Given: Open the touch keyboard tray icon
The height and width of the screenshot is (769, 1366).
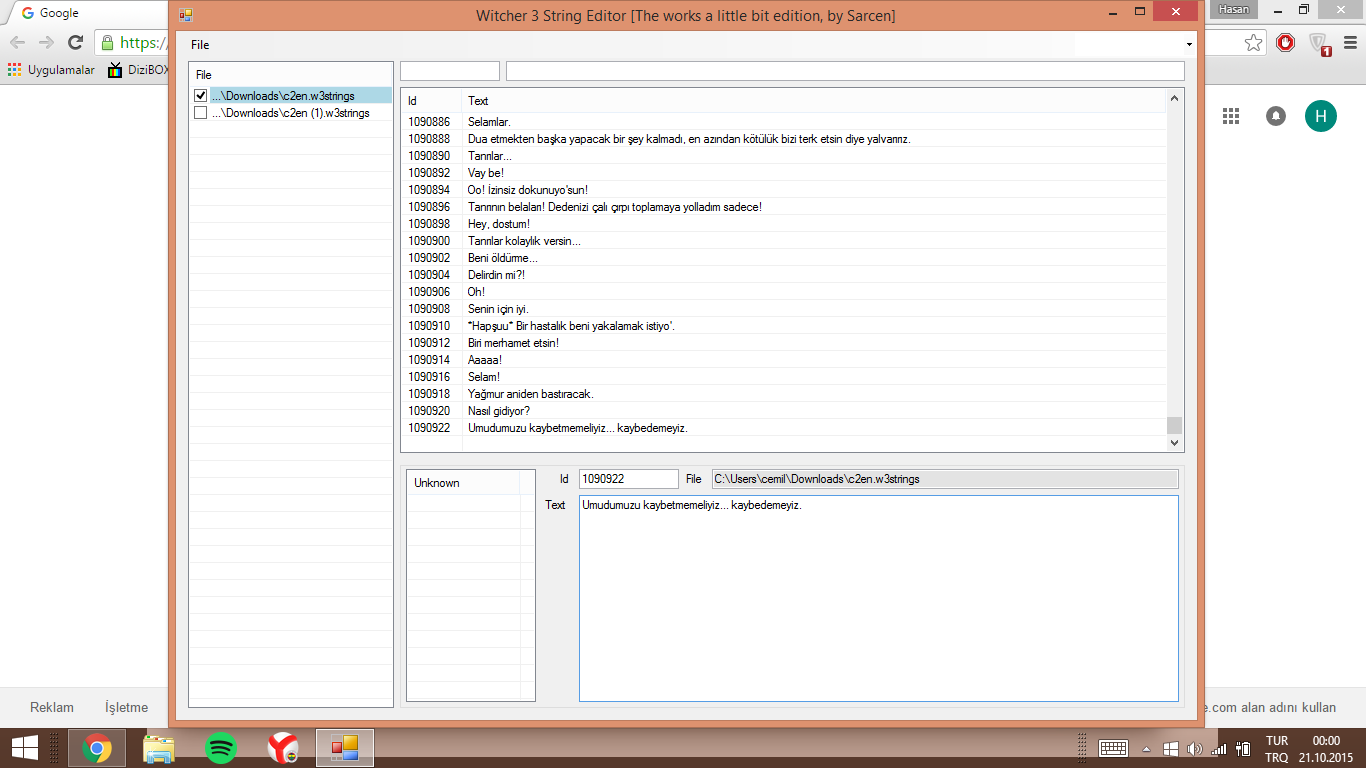Looking at the screenshot, I should pyautogui.click(x=1113, y=748).
